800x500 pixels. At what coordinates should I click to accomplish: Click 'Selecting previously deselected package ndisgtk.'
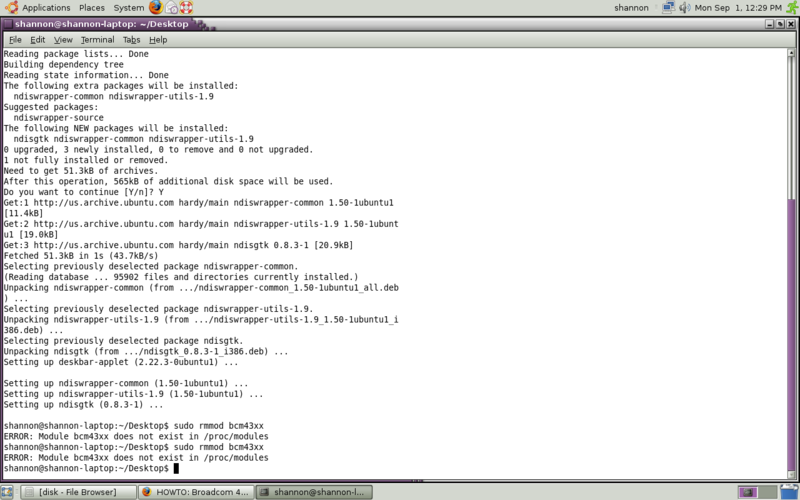coord(123,340)
